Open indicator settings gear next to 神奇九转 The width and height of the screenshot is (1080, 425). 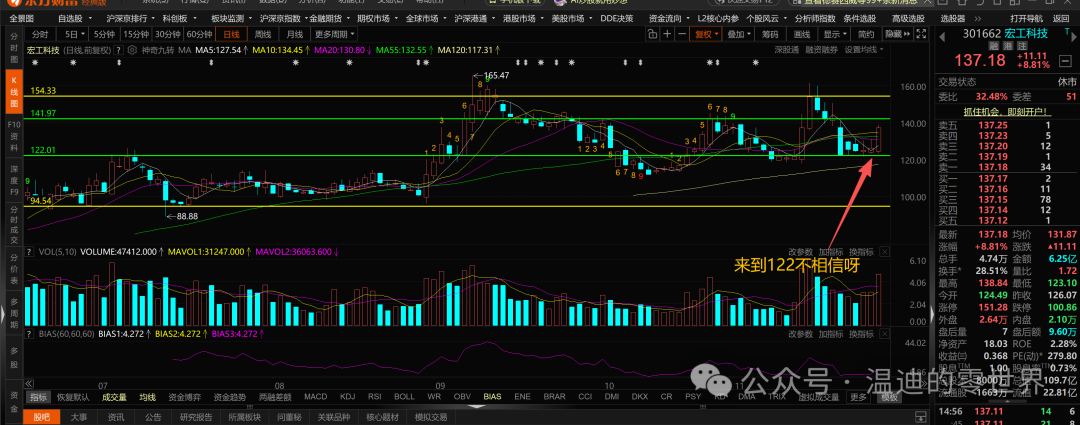click(134, 50)
